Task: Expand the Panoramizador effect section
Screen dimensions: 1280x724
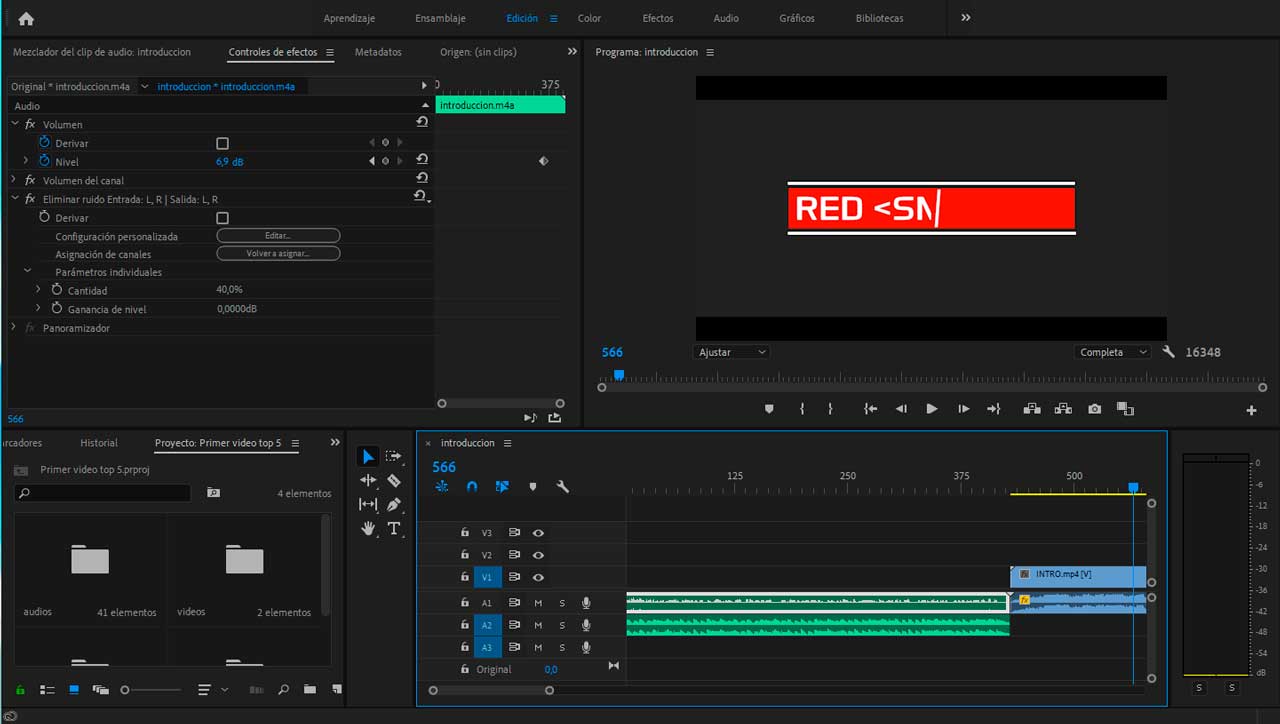Action: point(14,328)
